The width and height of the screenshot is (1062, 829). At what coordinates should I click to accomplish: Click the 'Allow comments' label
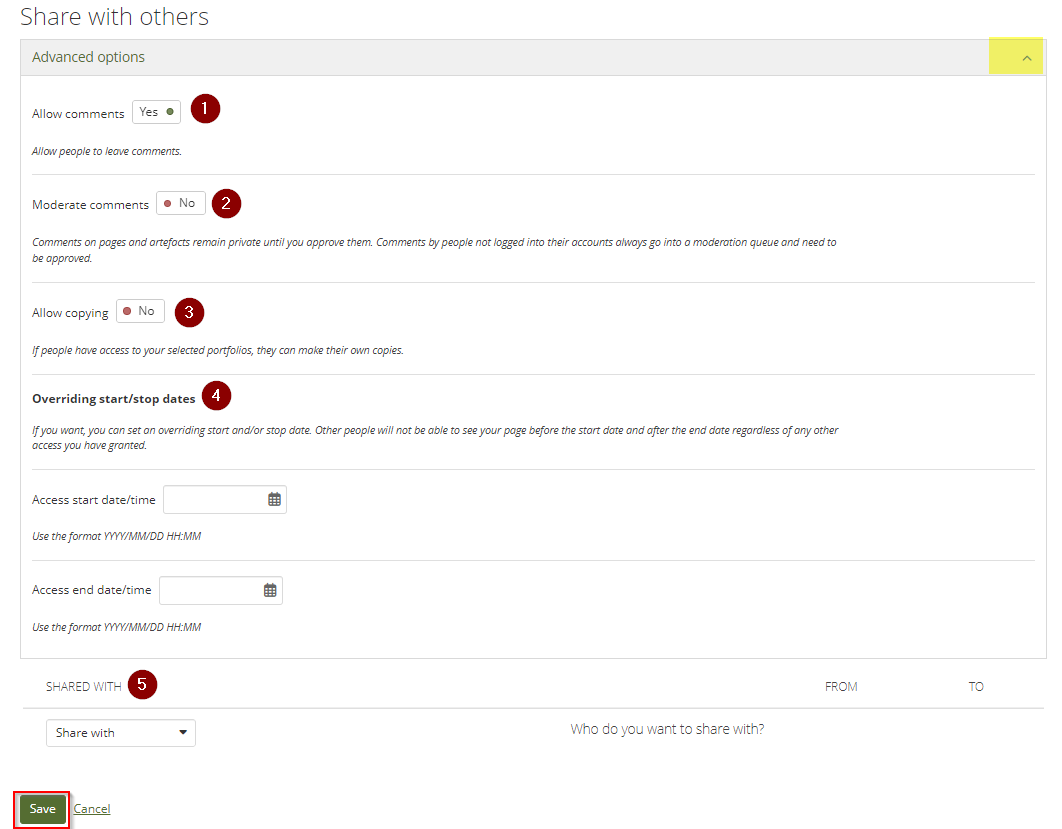[78, 114]
